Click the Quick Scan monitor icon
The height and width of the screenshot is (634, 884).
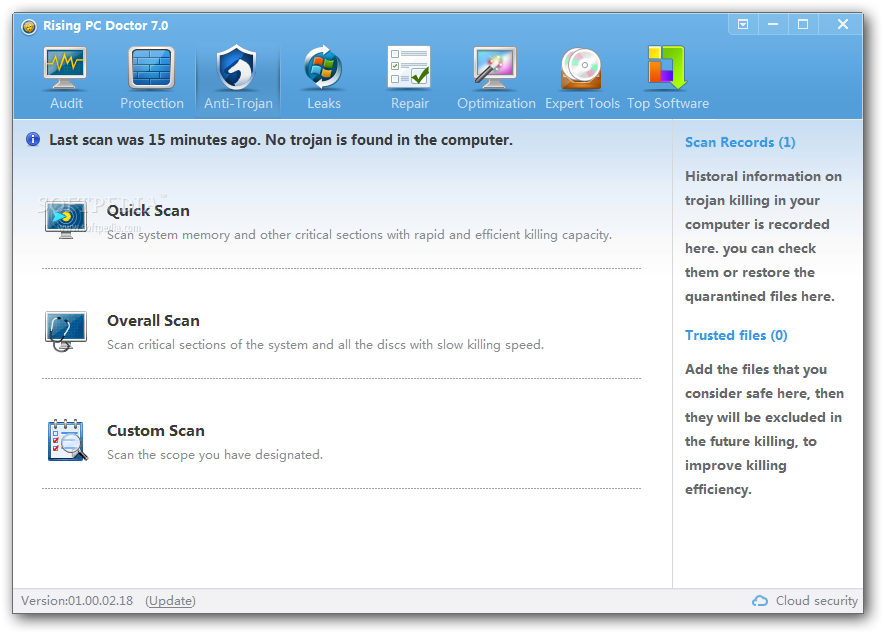(66, 220)
